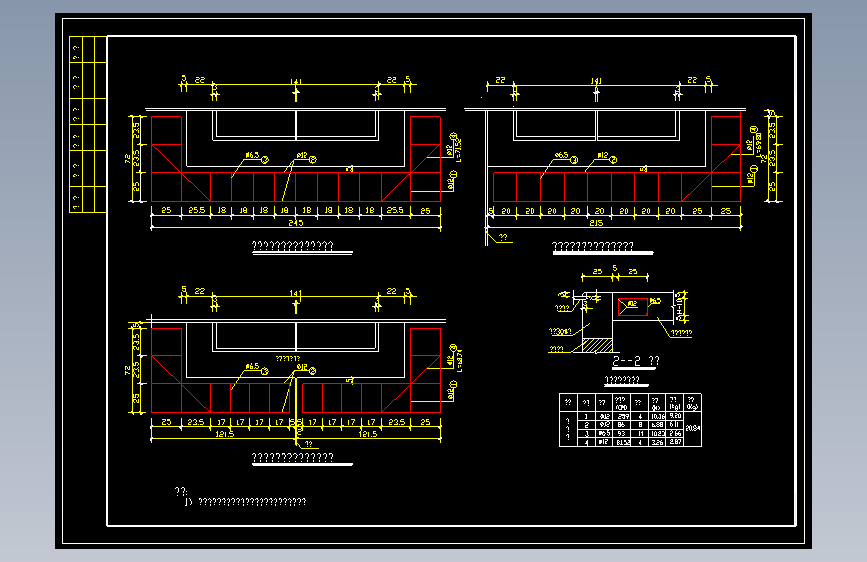Click note line "1)" at the bottom

pyautogui.click(x=246, y=502)
